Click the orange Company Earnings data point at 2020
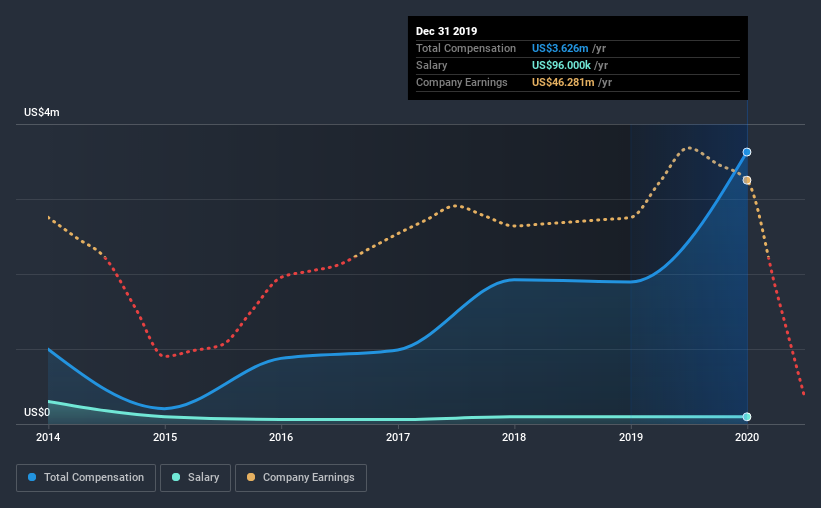Viewport: 821px width, 508px height. [x=747, y=180]
